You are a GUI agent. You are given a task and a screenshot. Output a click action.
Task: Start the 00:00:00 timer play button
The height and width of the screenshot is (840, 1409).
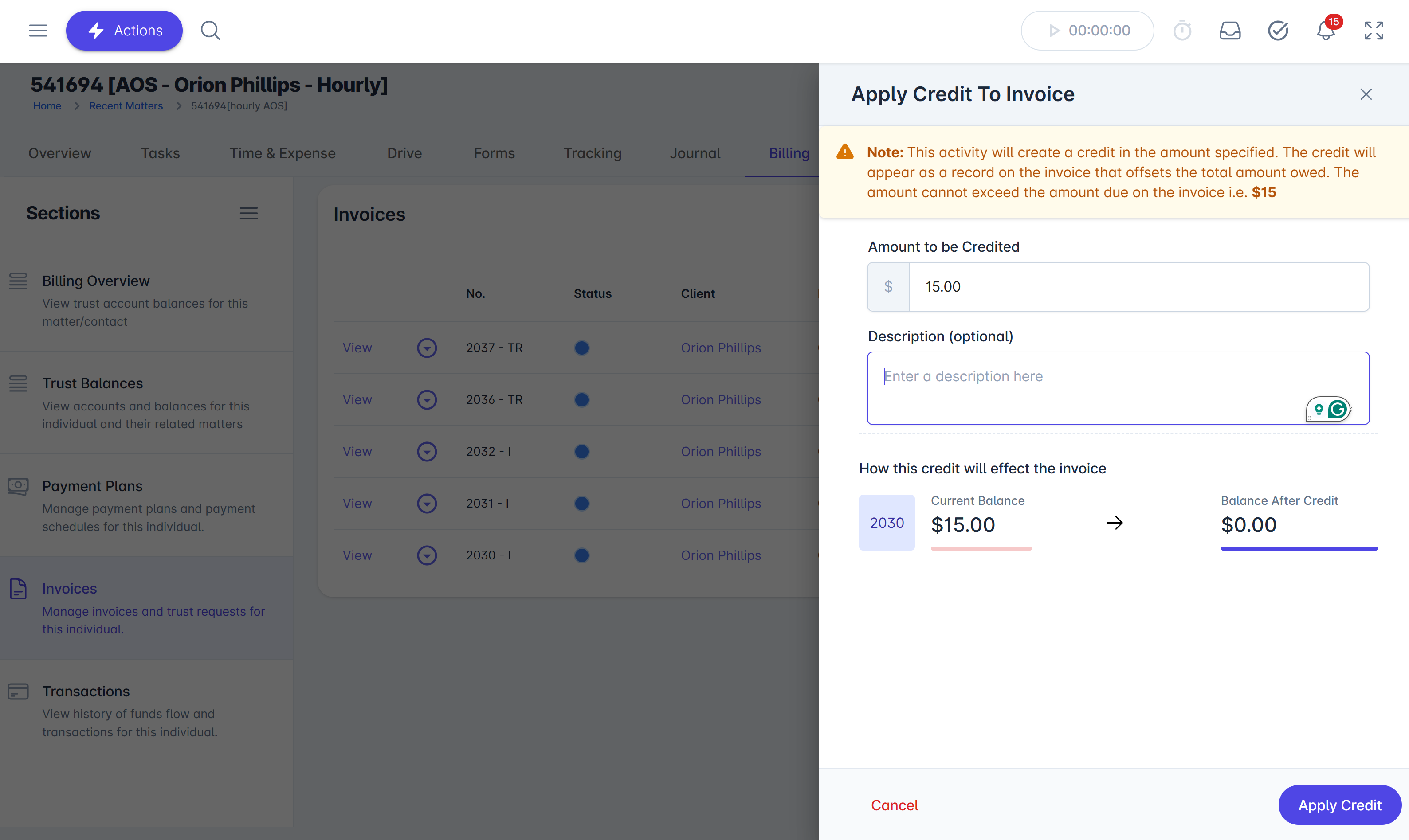(x=1053, y=31)
